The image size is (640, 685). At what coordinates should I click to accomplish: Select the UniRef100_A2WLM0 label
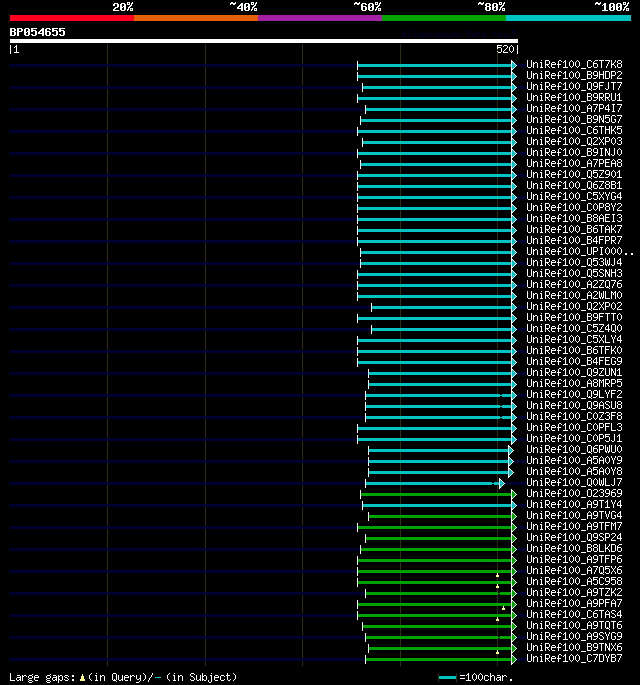(x=574, y=295)
